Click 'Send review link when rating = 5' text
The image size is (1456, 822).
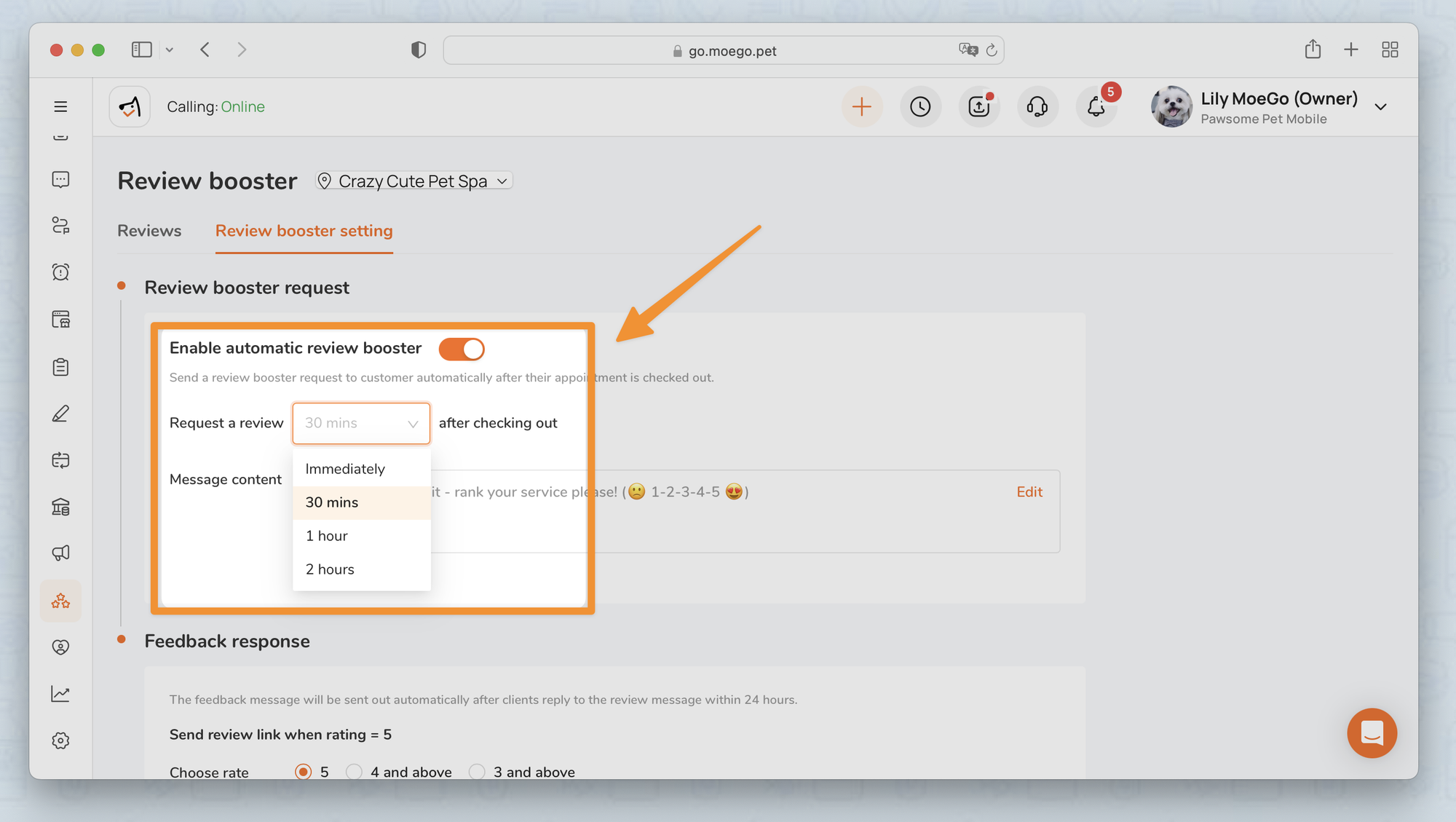tap(280, 735)
